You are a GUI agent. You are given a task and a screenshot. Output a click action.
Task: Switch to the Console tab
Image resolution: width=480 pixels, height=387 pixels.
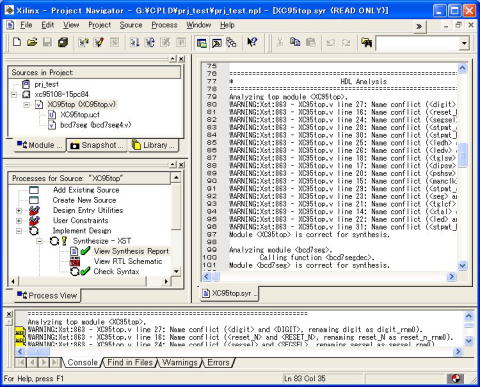click(x=82, y=363)
